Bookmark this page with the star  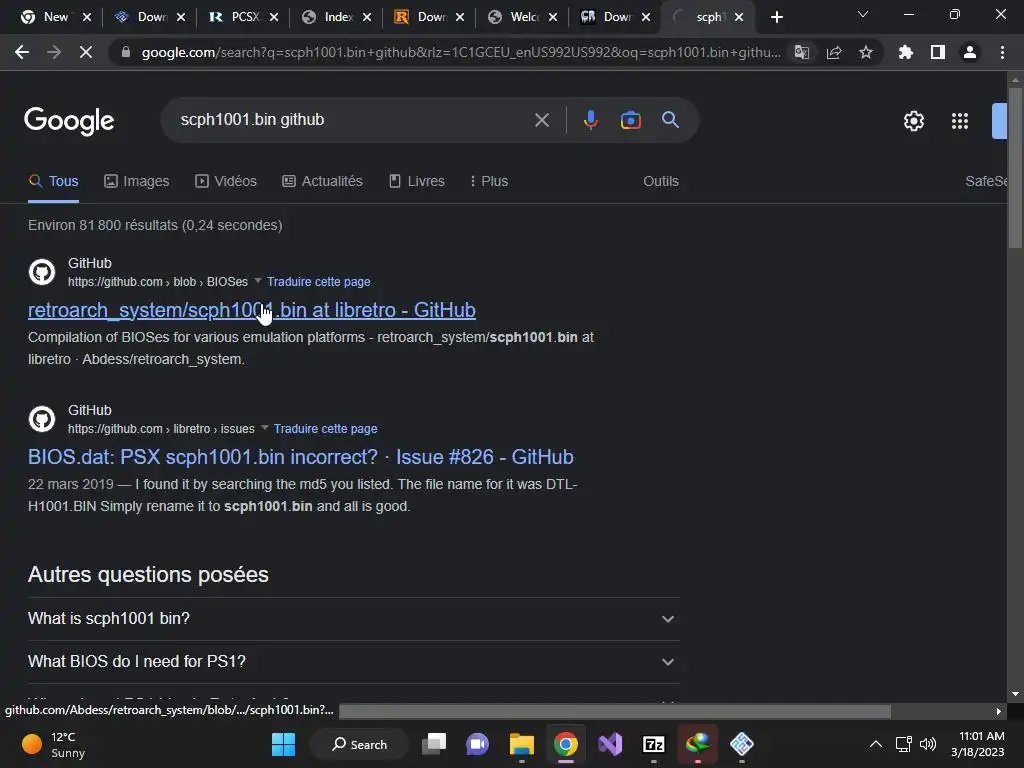coord(866,52)
